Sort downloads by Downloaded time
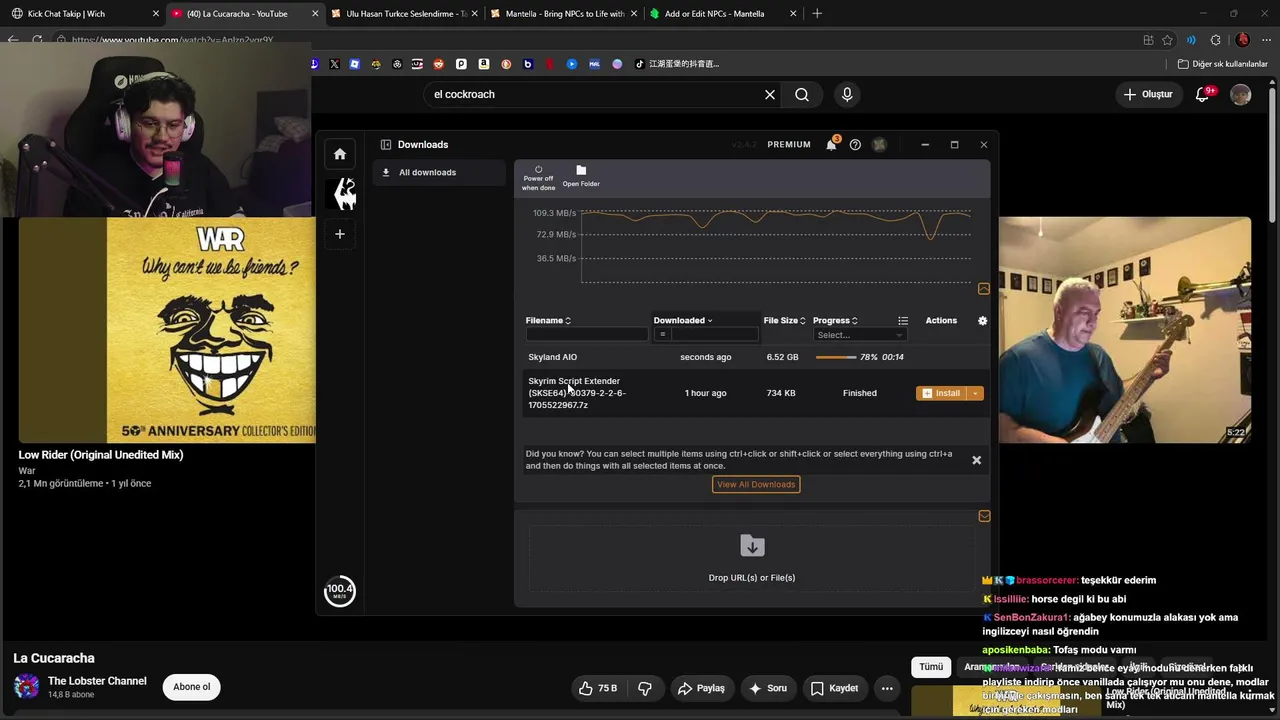1280x720 pixels. pos(683,321)
